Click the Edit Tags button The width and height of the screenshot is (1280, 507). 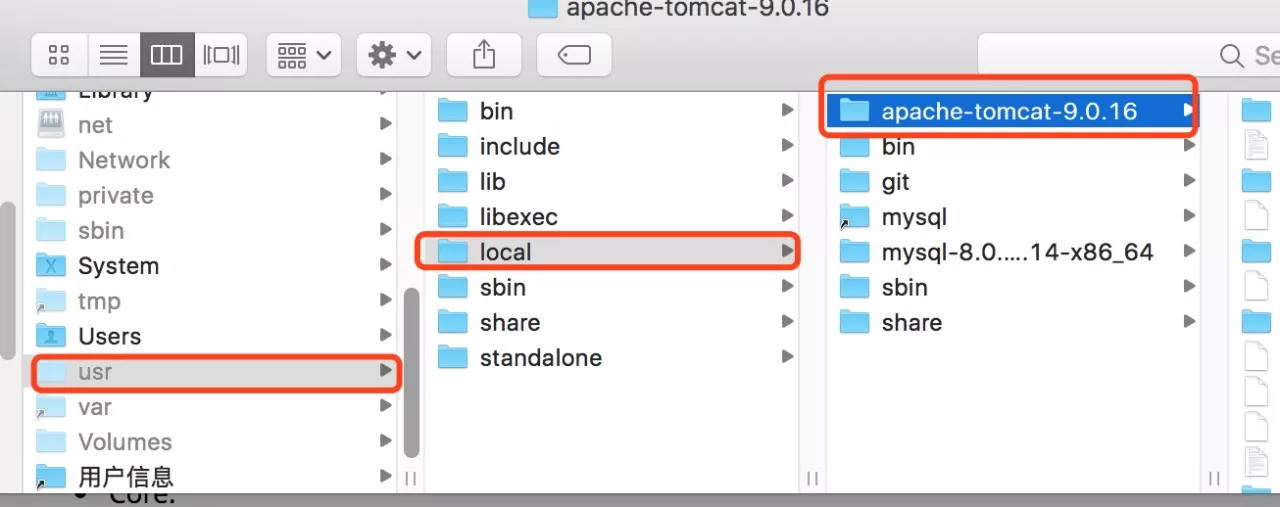[x=574, y=55]
